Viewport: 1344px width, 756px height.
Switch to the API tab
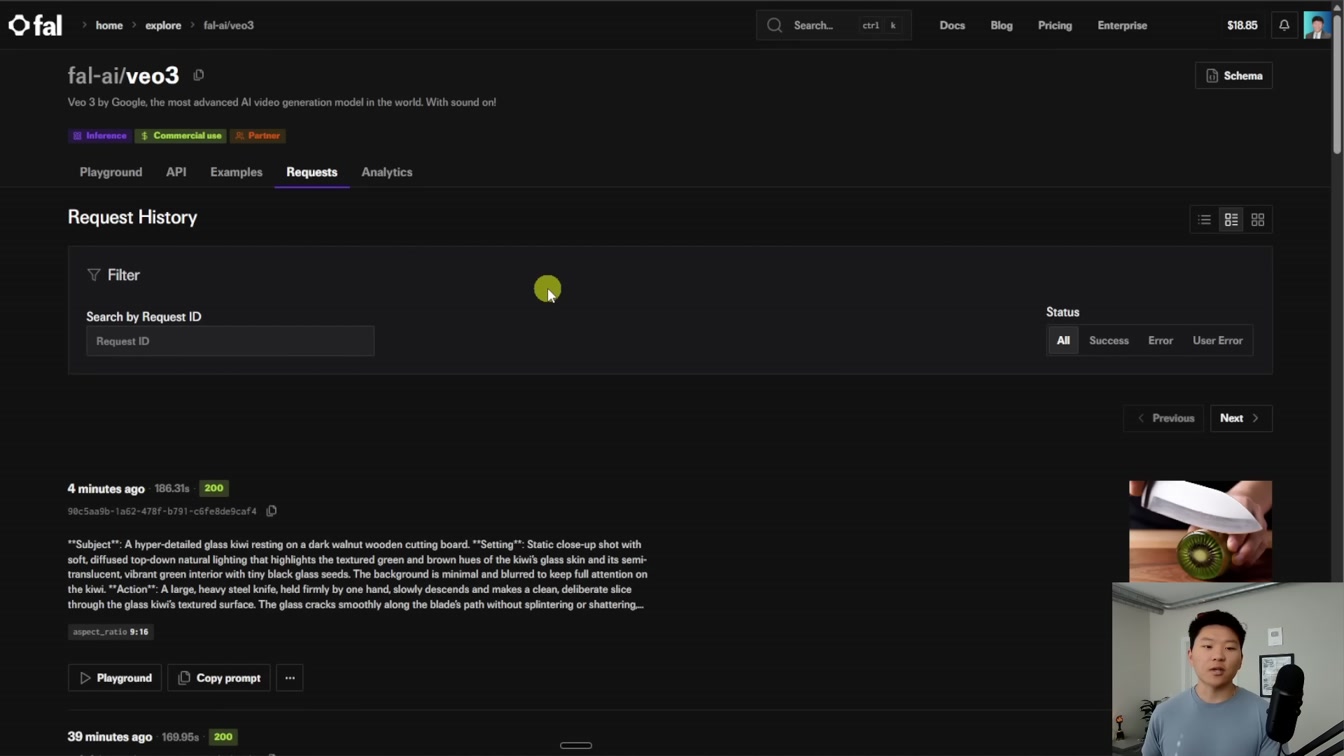tap(176, 172)
